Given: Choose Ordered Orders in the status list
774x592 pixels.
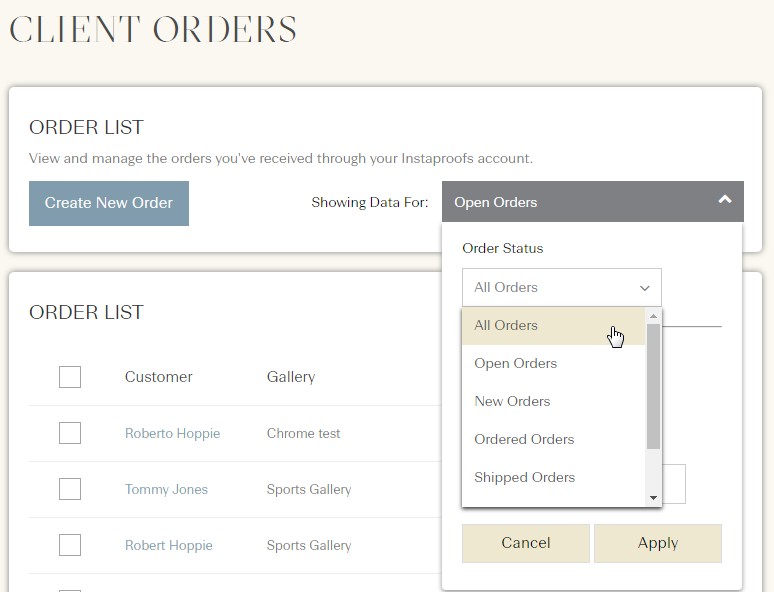Looking at the screenshot, I should [553, 439].
